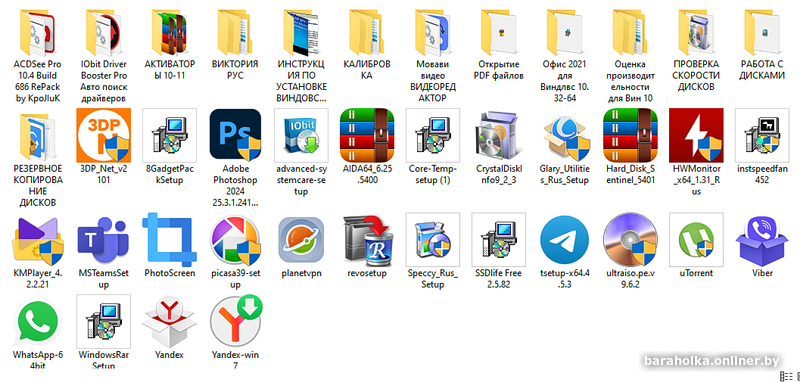800x382 pixels.
Task: Select the КАЛИБРОВКА folder icon
Action: coord(366,32)
